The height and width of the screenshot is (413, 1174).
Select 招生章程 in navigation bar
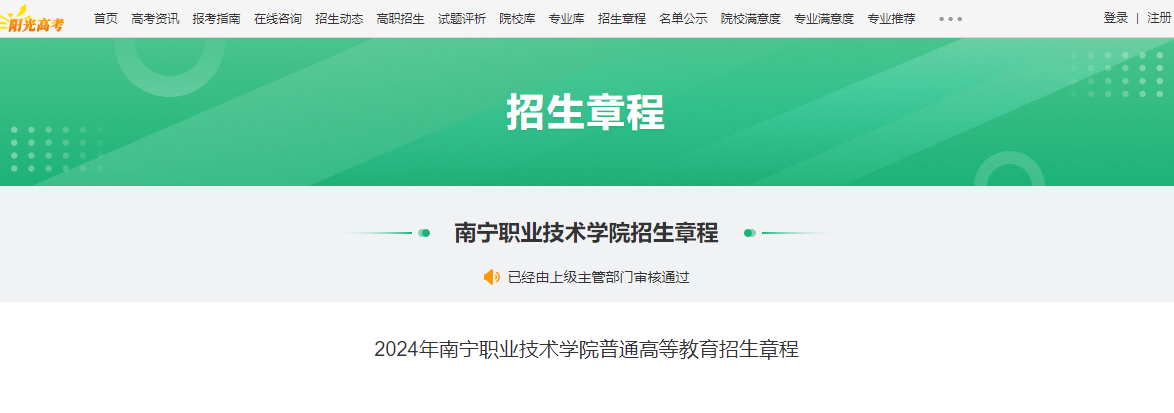[x=622, y=19]
